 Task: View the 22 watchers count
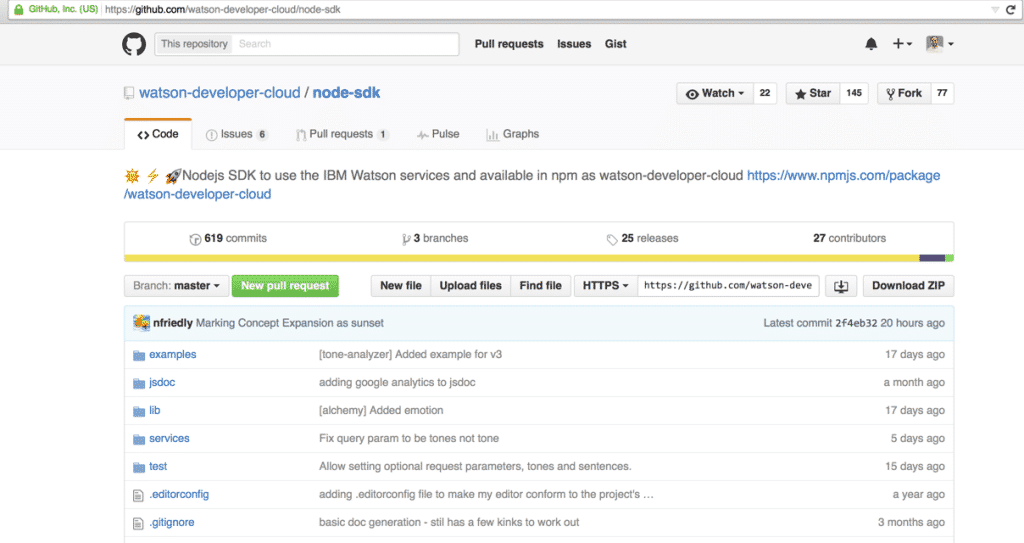765,93
